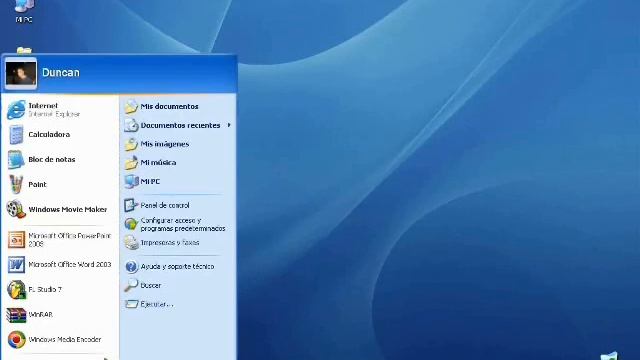Viewport: 640px width, 360px height.
Task: Launch Microsoft Office PowerPoint 2003 icon
Action: pos(16,240)
